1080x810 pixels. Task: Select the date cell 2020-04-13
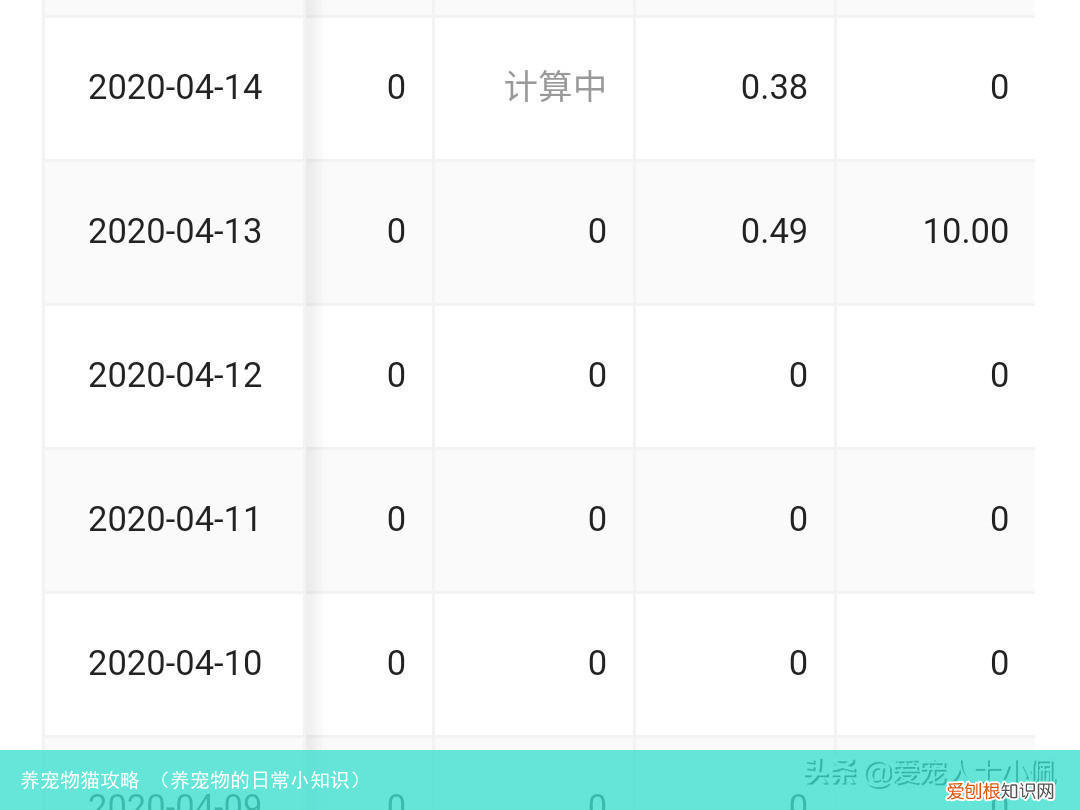pyautogui.click(x=175, y=231)
